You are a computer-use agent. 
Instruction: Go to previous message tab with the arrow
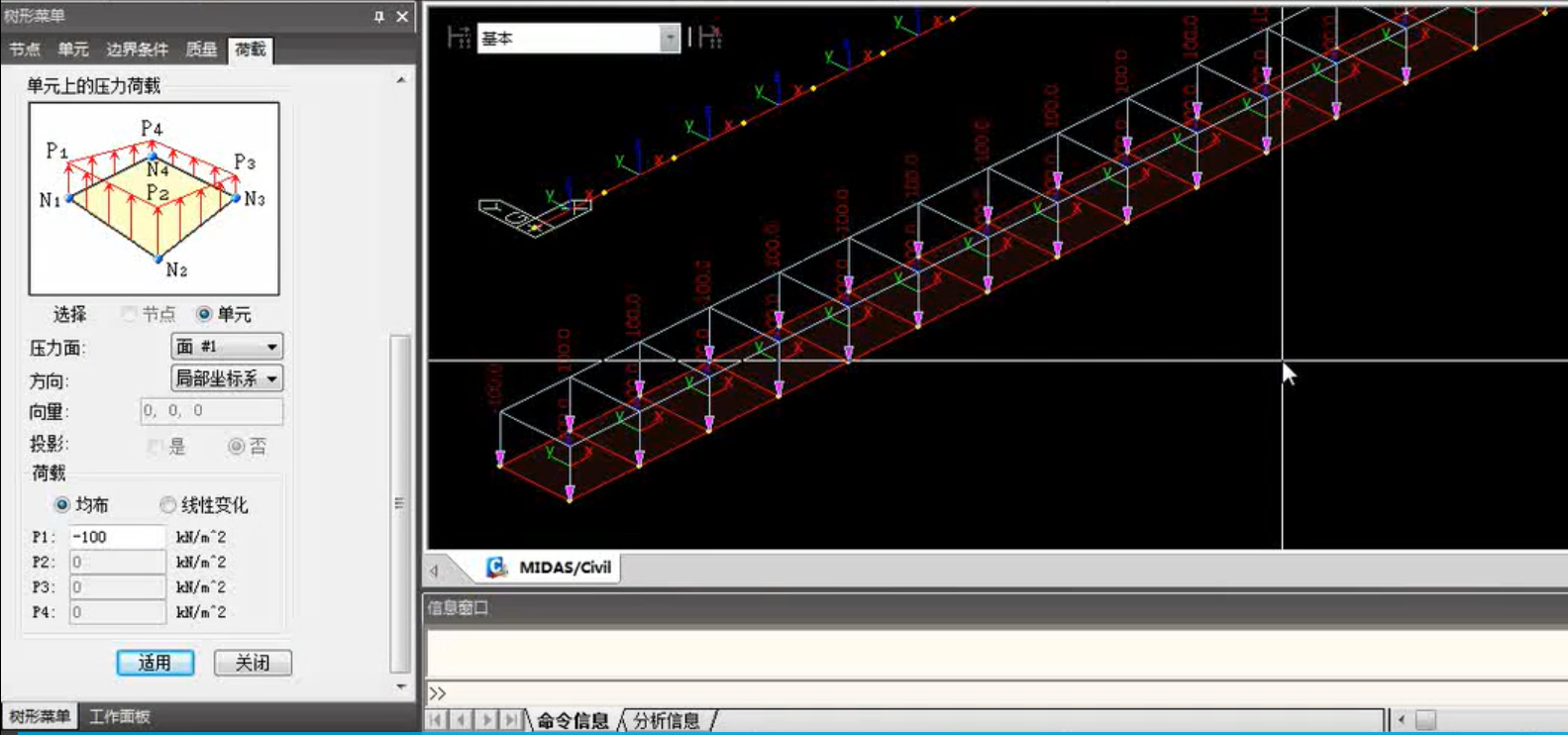[461, 720]
